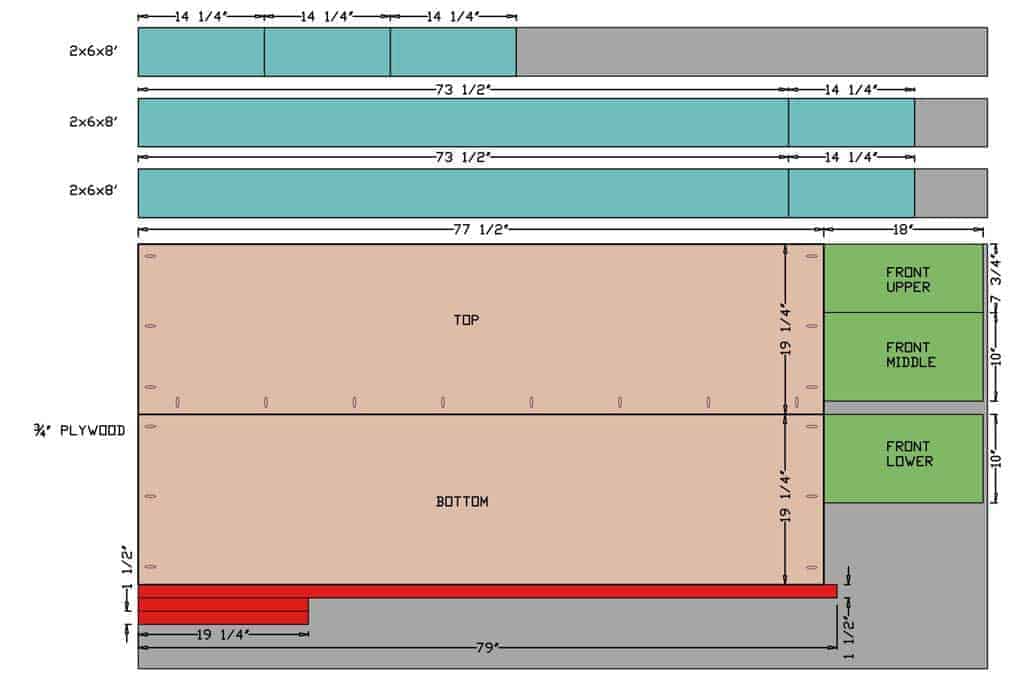Viewport: 1024px width, 673px height.
Task: Click the long teal piece in the middle board
Action: [x=462, y=123]
